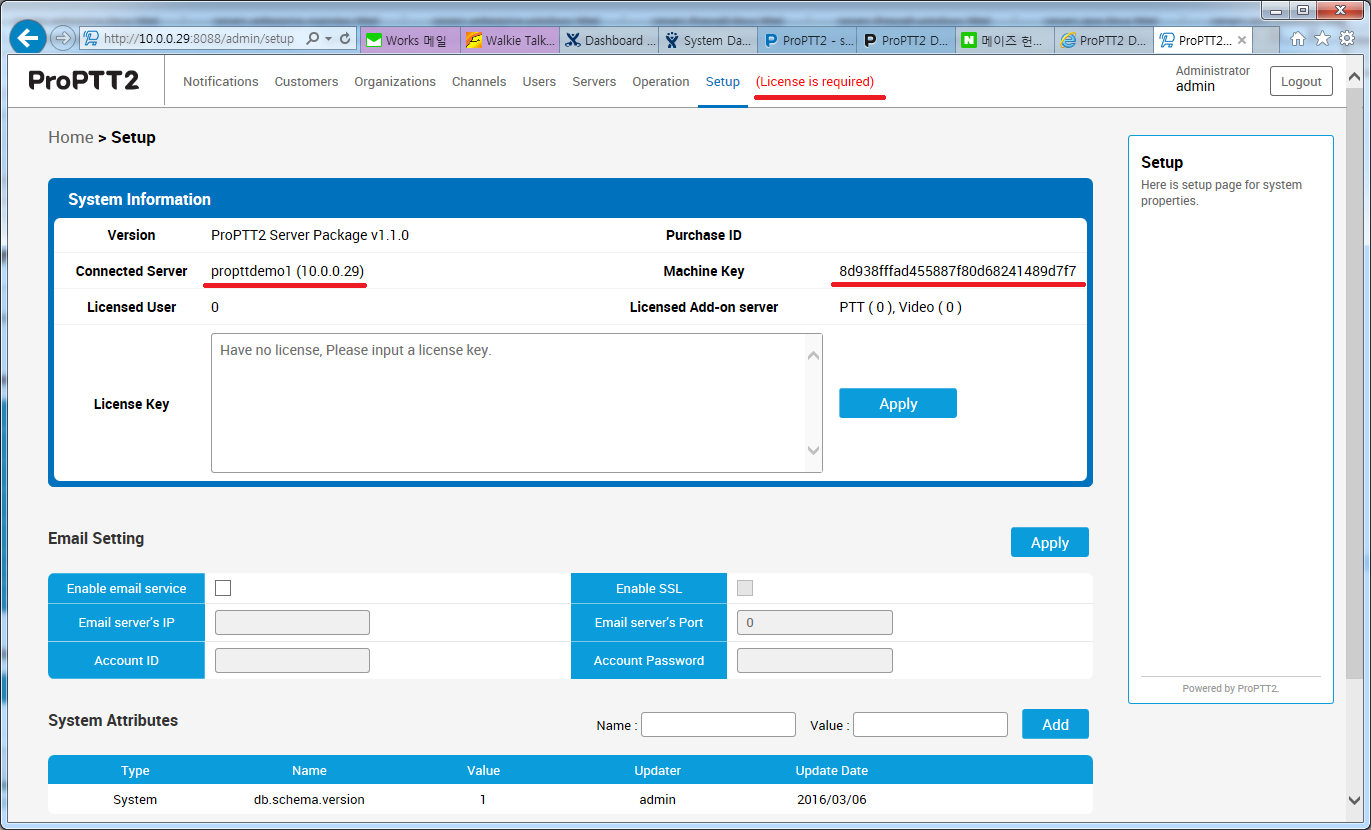Click the Logout button
This screenshot has height=830, width=1371.
point(1300,82)
